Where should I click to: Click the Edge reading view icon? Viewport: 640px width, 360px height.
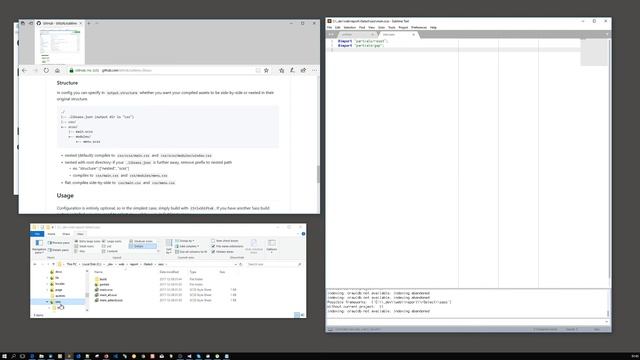click(258, 70)
